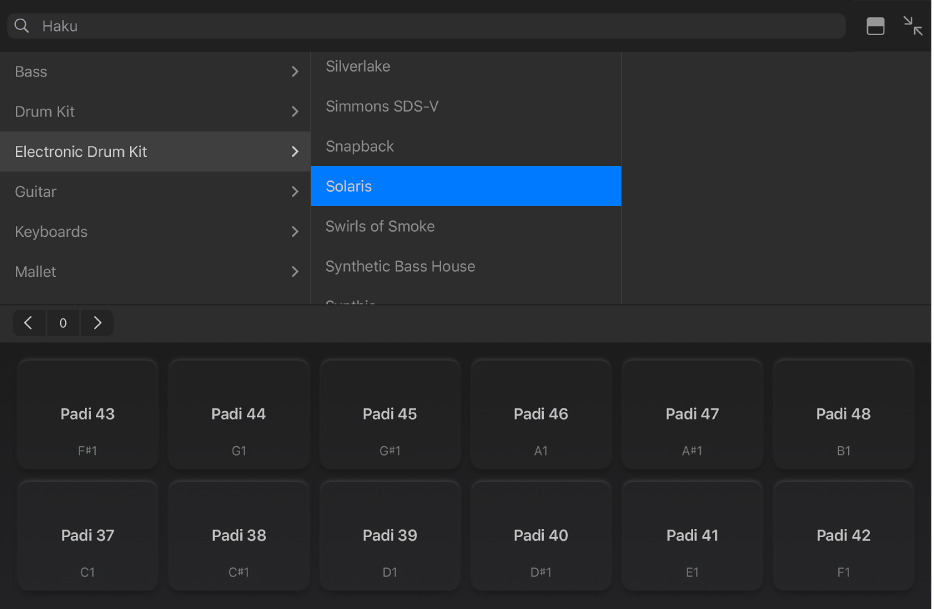Image resolution: width=934 pixels, height=609 pixels.
Task: Trigger Padi 43 drum pad
Action: [88, 414]
